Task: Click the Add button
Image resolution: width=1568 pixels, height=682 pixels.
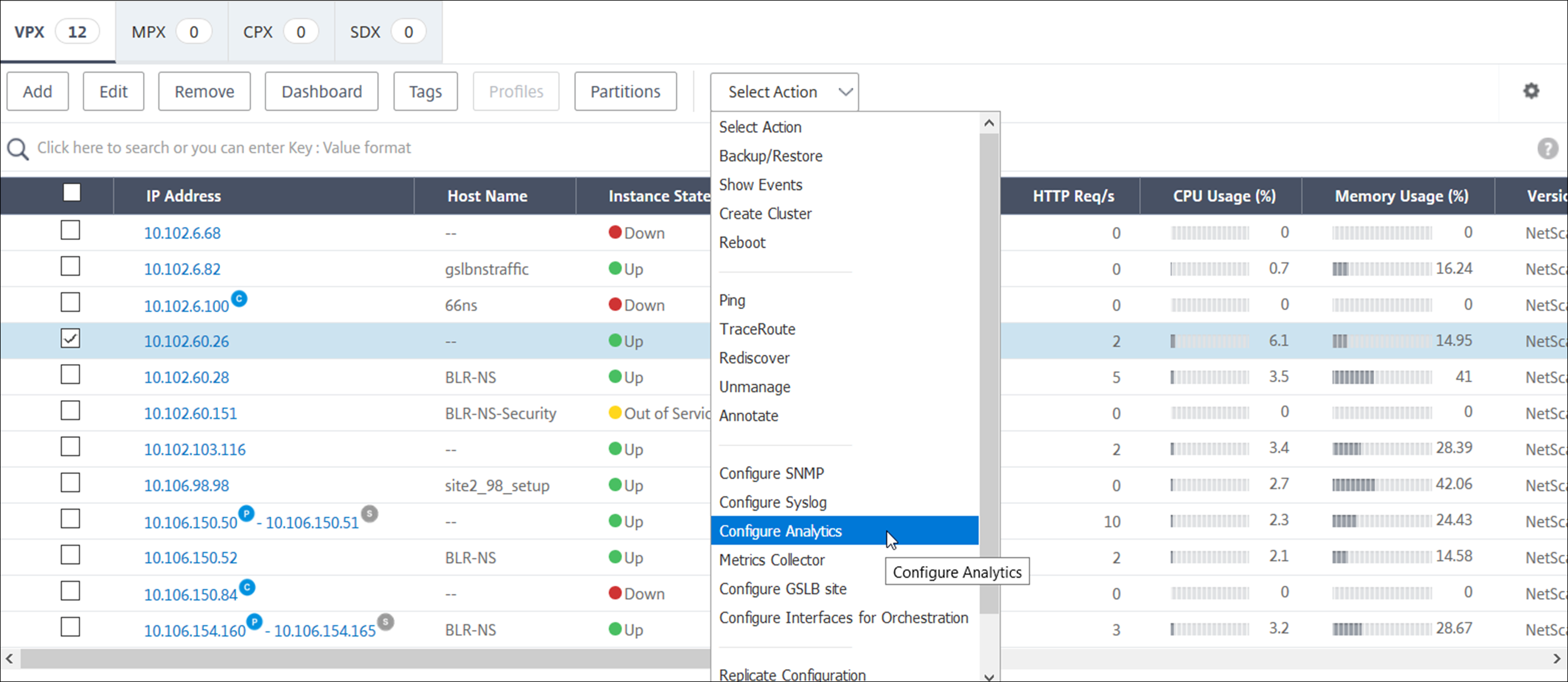Action: pos(38,92)
